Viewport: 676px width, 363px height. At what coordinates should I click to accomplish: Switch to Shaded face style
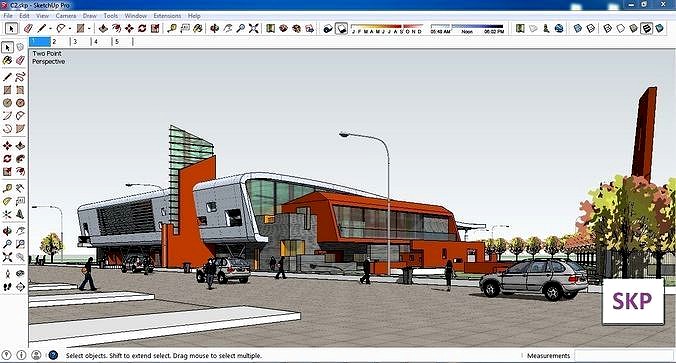(633, 28)
